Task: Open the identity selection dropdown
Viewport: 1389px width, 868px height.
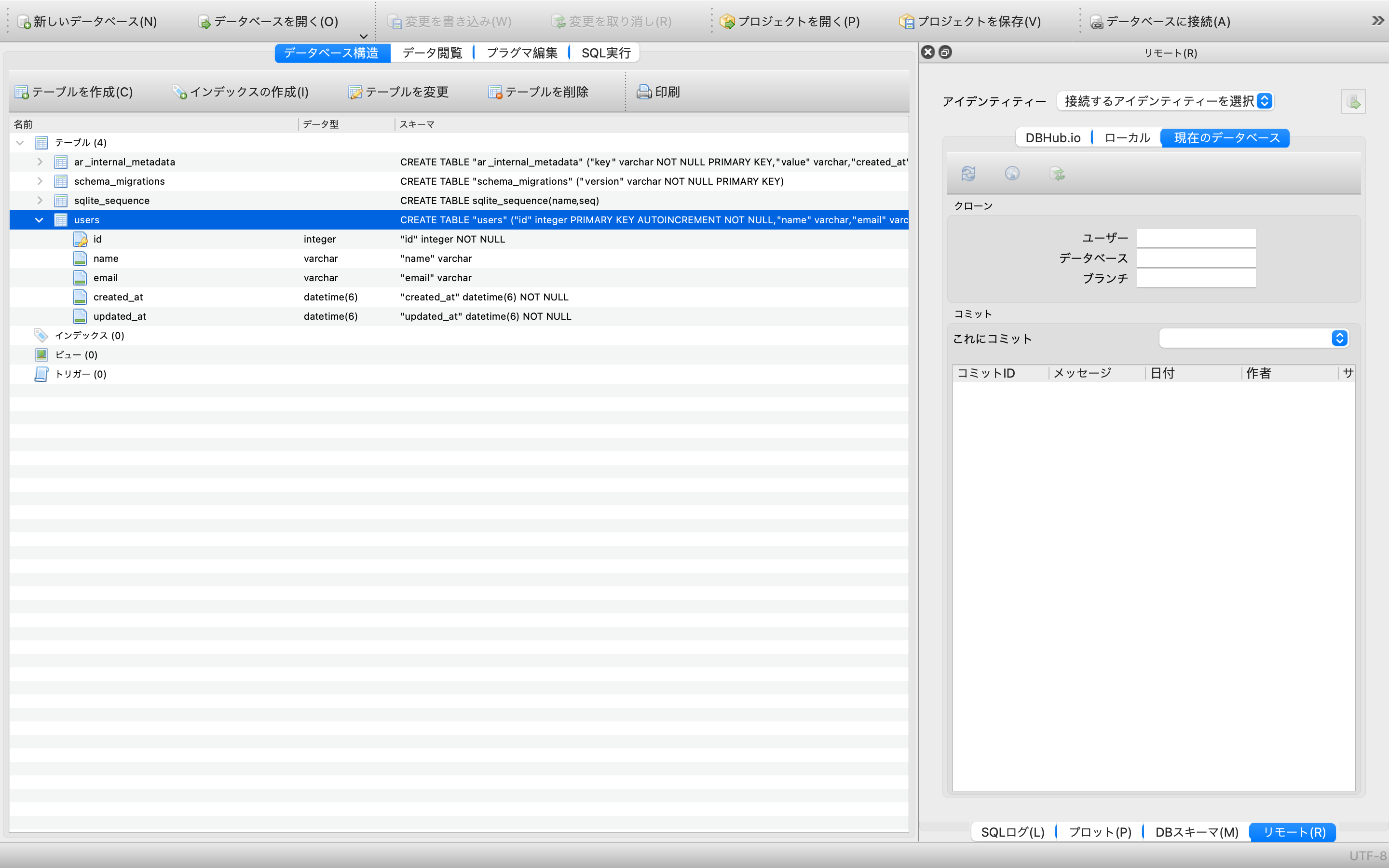Action: tap(1165, 101)
